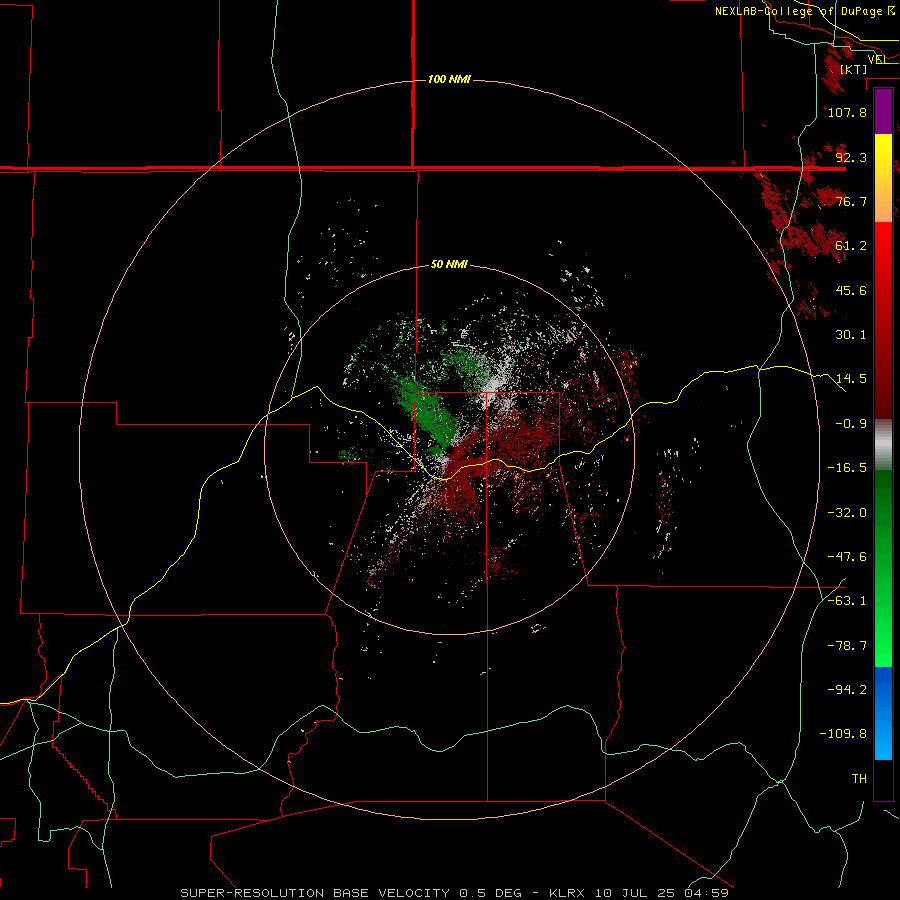Click the -47.6 value on the velocity scale
The width and height of the screenshot is (900, 900).
847,557
